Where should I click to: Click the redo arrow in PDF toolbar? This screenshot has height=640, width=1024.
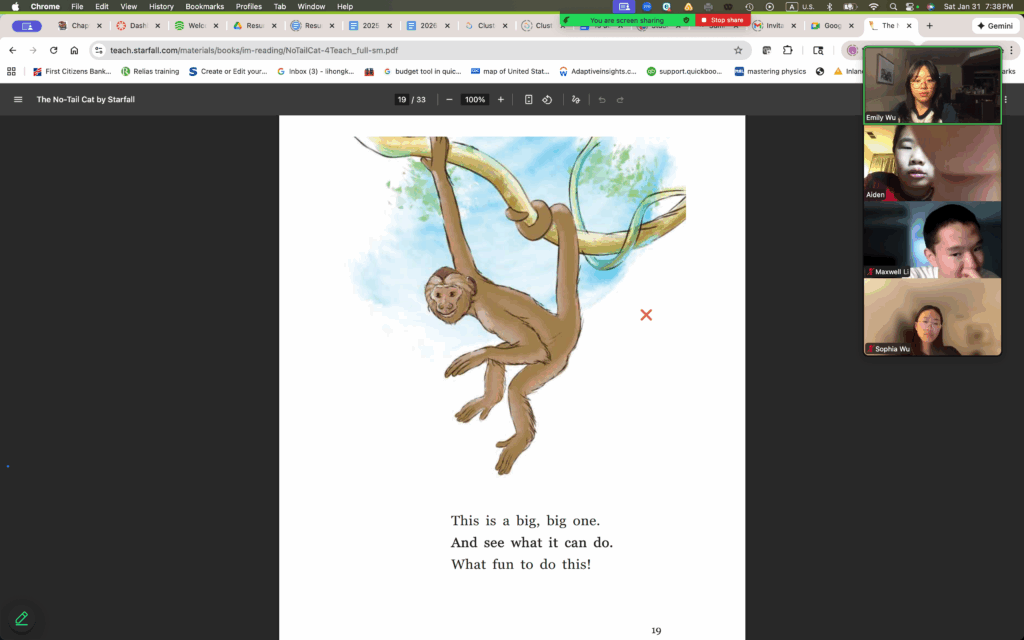click(x=620, y=99)
